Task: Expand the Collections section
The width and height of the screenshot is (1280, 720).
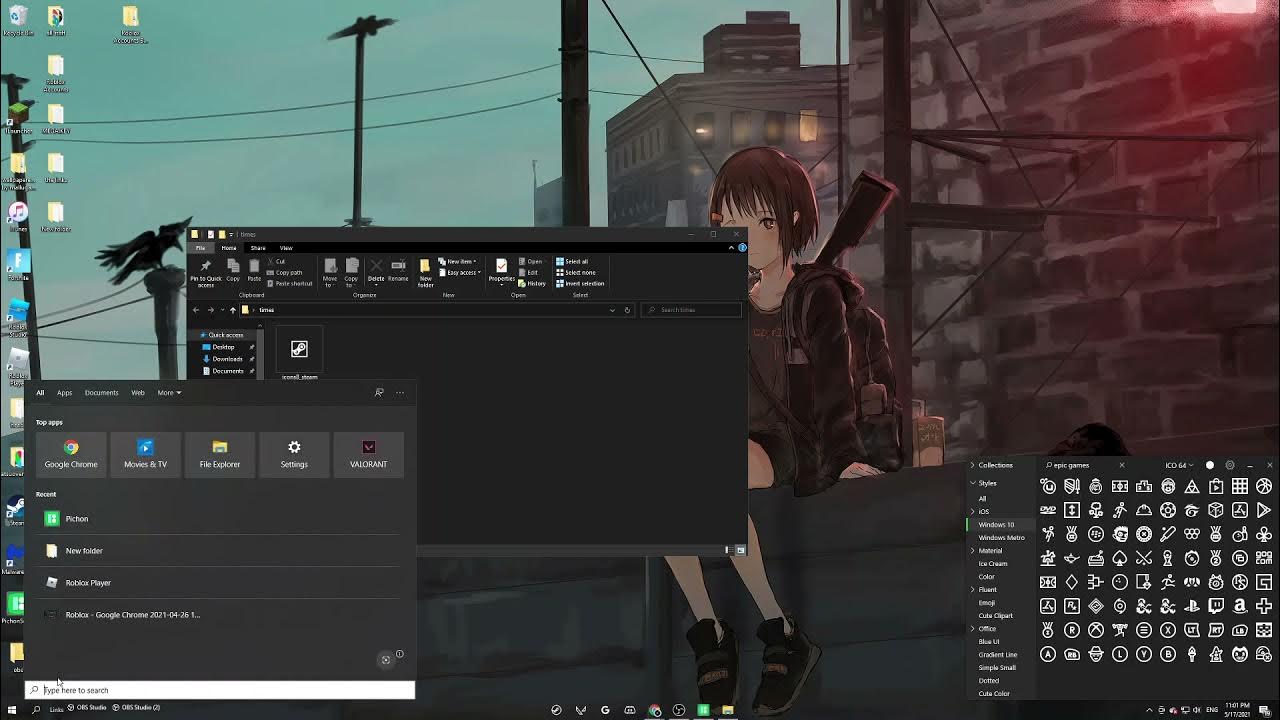Action: tap(972, 465)
